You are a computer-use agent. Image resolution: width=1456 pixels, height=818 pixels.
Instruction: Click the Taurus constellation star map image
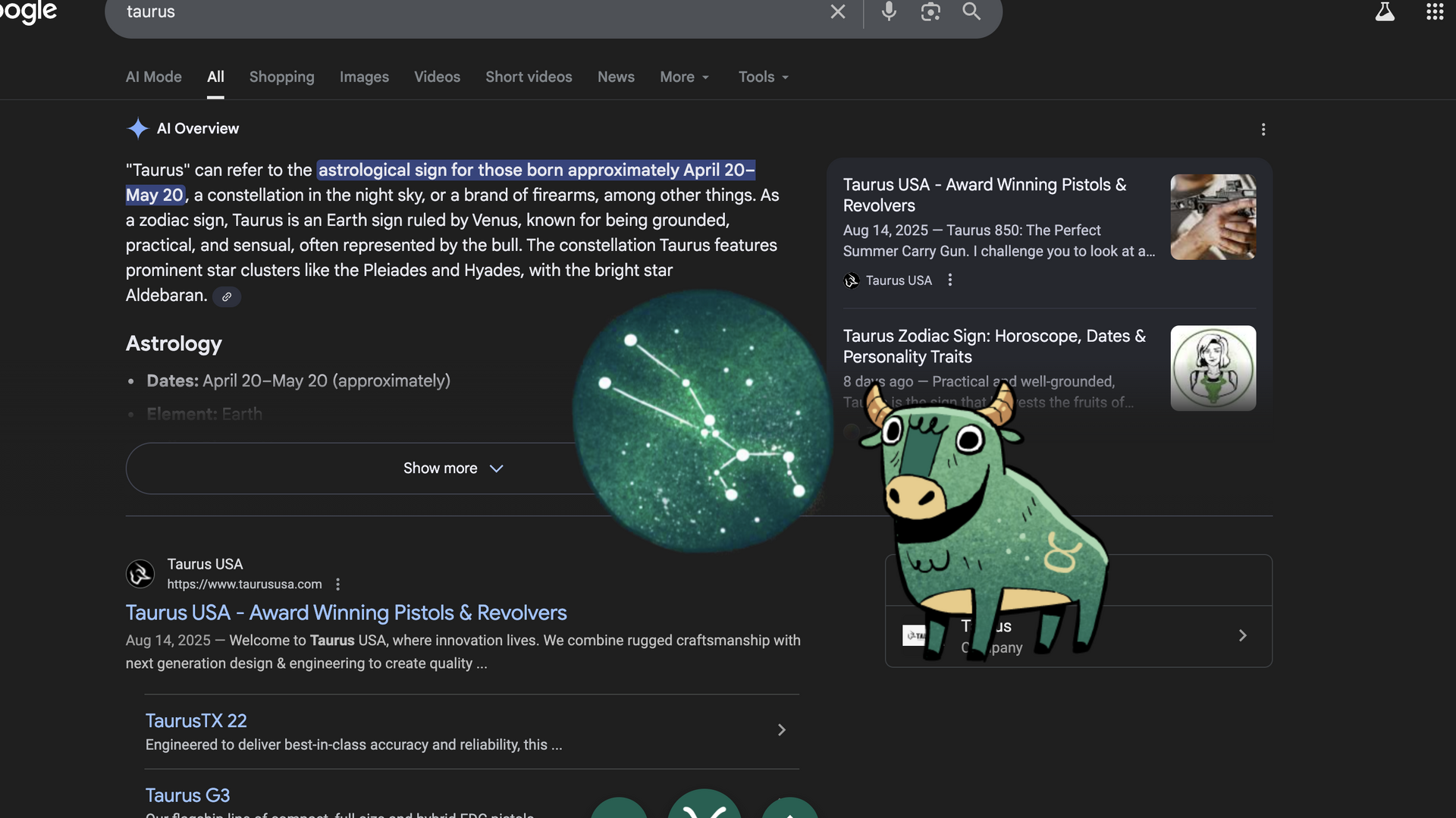click(x=703, y=421)
